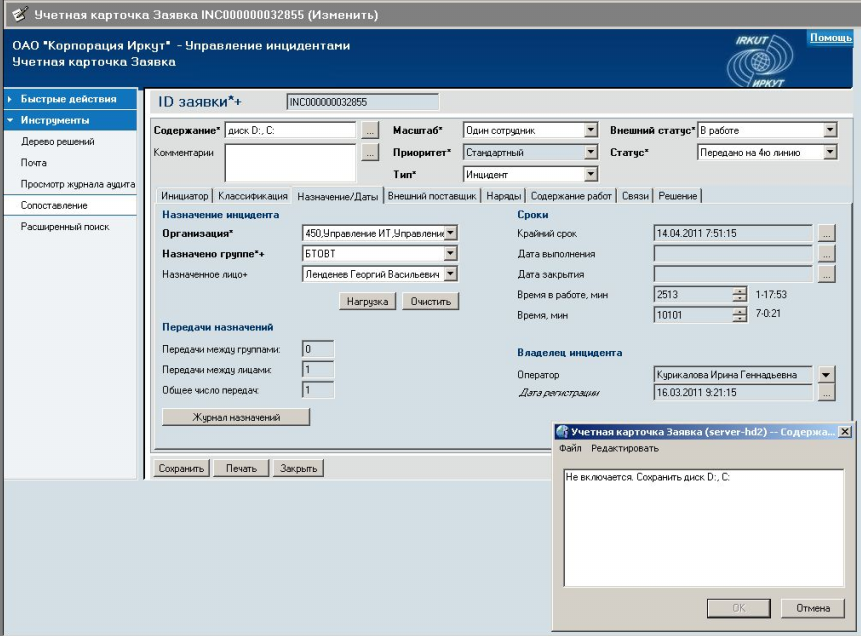Viewport: 861px width, 636px height.
Task: Open the Масштаб dropdown
Action: [x=591, y=130]
